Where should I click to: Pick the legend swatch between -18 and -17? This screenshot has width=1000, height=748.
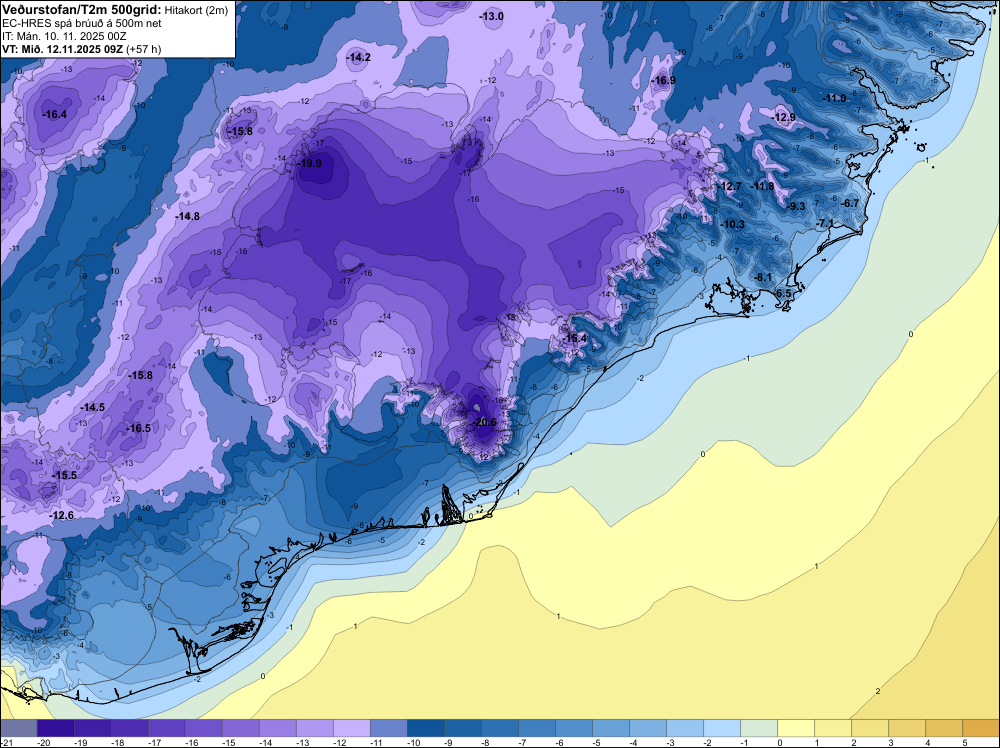pos(129,728)
